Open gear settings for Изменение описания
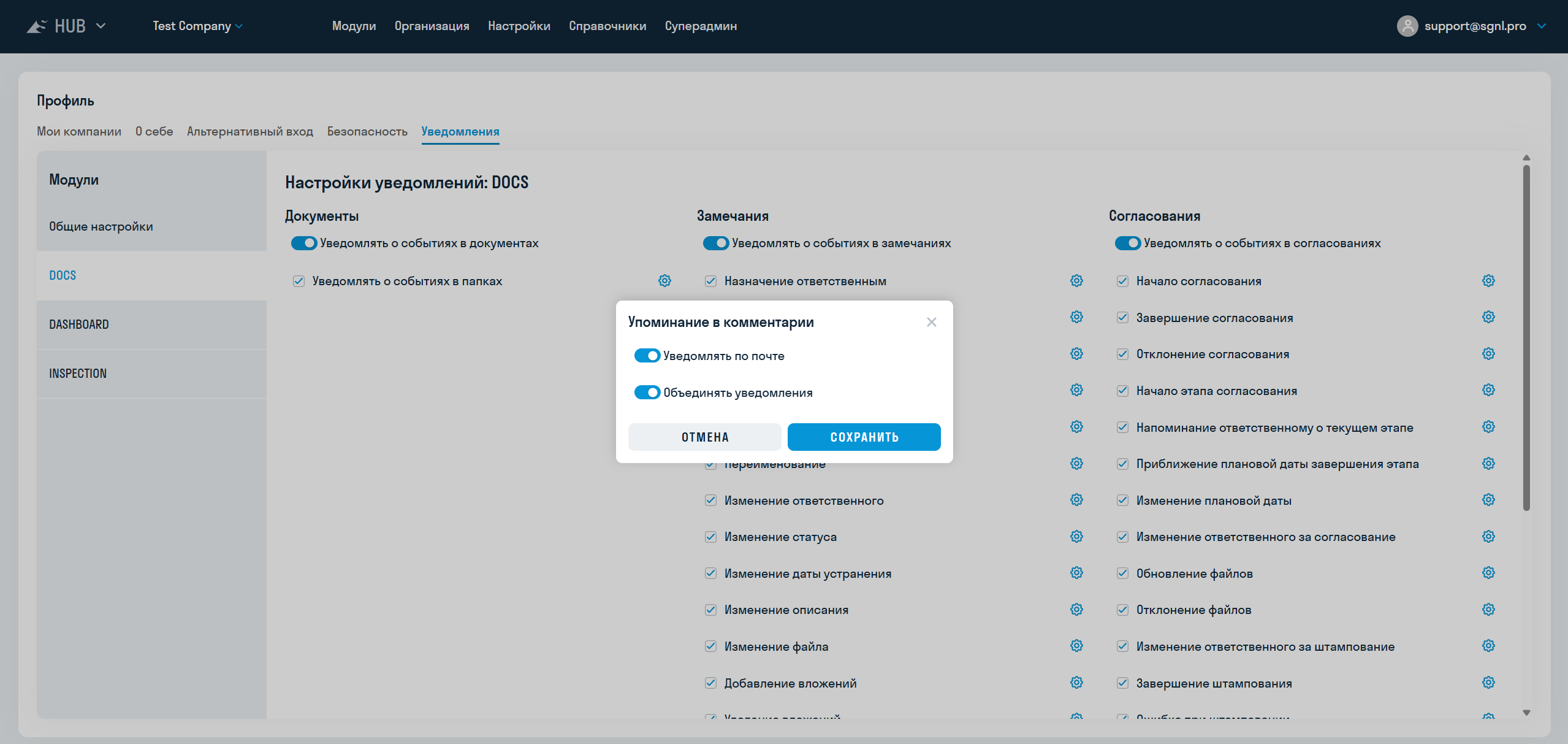This screenshot has height=744, width=1568. pyautogui.click(x=1076, y=610)
